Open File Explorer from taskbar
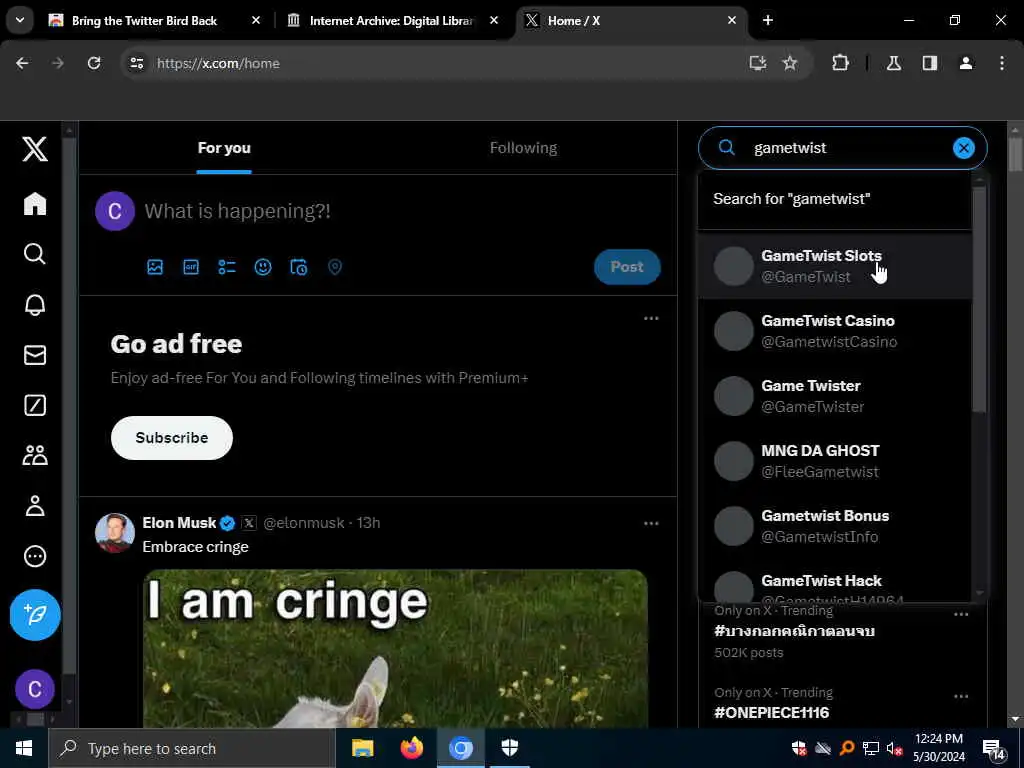The height and width of the screenshot is (768, 1024). coord(362,748)
